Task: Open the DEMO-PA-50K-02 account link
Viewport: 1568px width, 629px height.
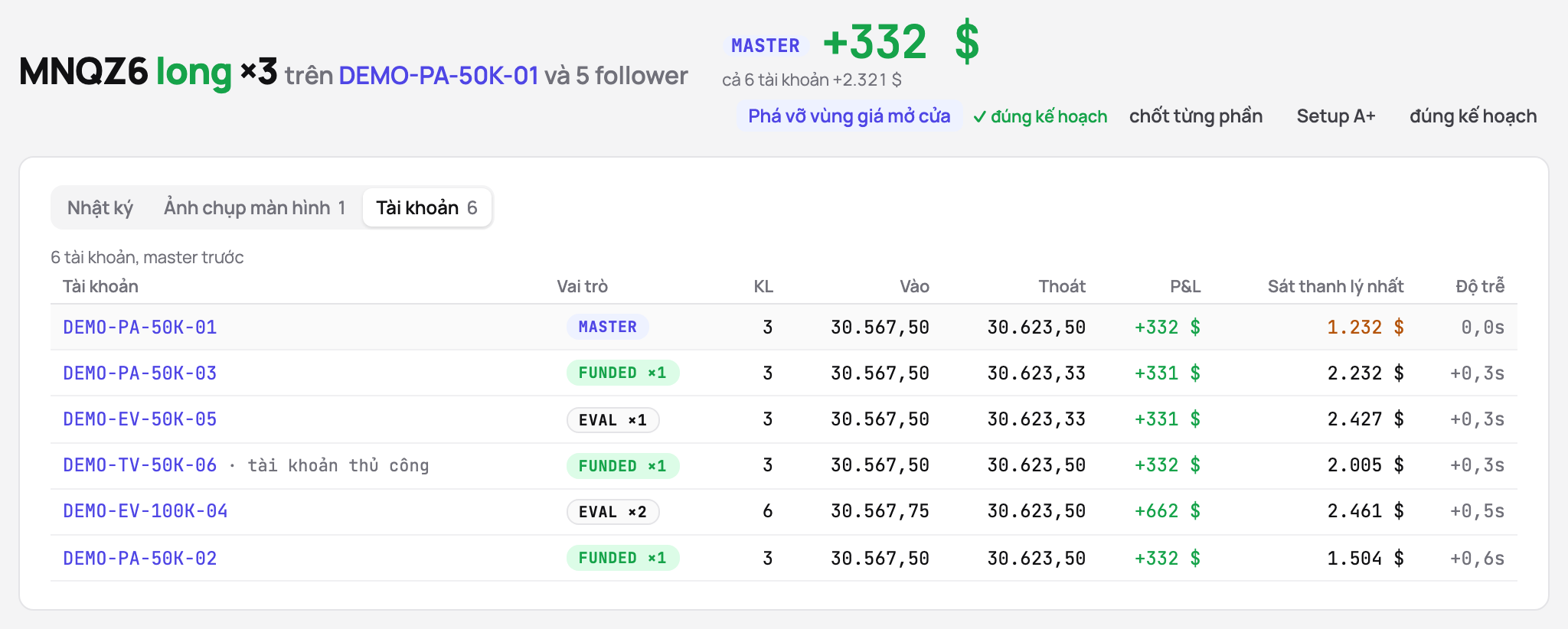Action: (x=140, y=559)
